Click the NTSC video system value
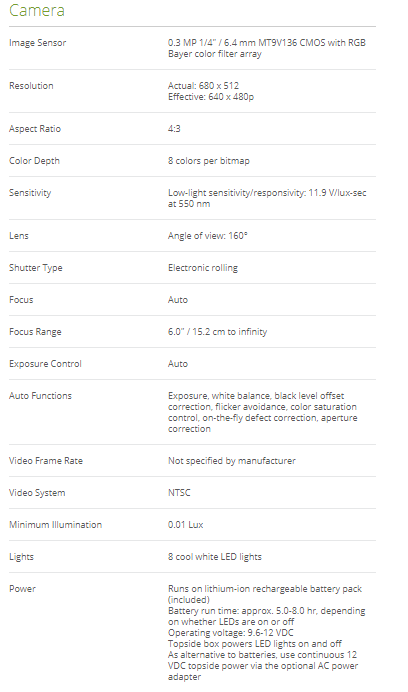Viewport: 408px width, 692px height. click(179, 493)
